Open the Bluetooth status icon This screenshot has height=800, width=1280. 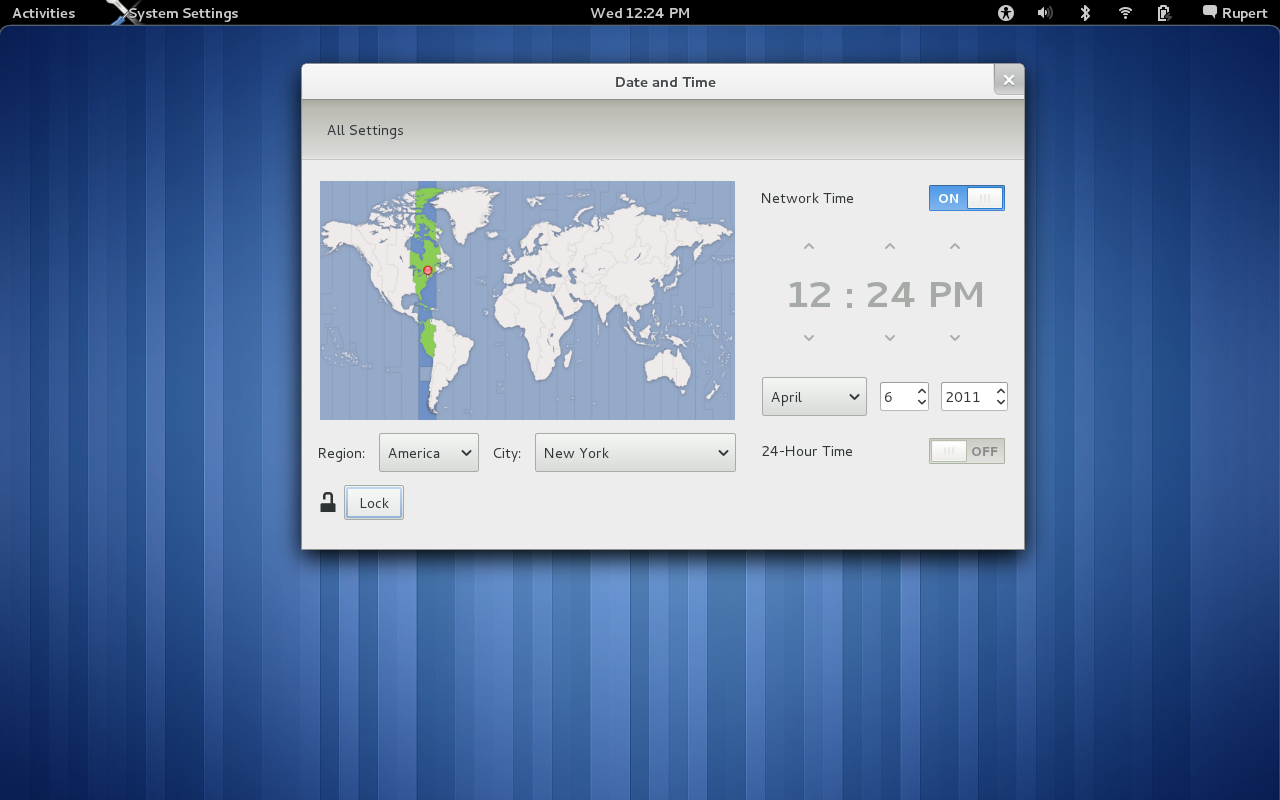[1085, 13]
